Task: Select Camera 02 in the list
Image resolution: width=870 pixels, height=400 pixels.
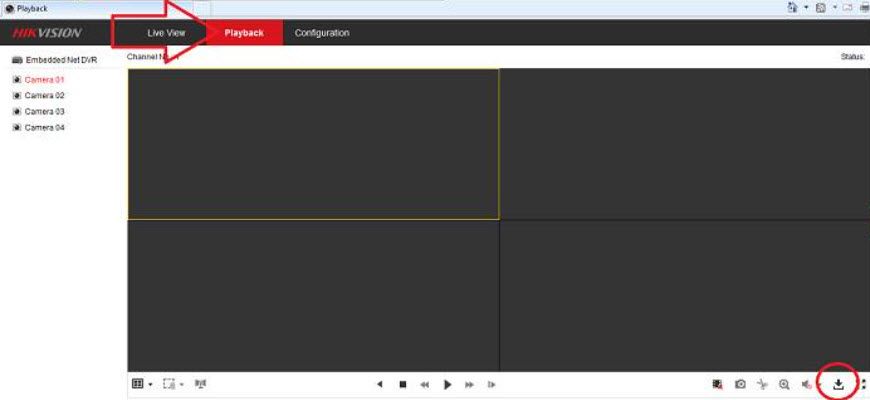Action: point(44,95)
